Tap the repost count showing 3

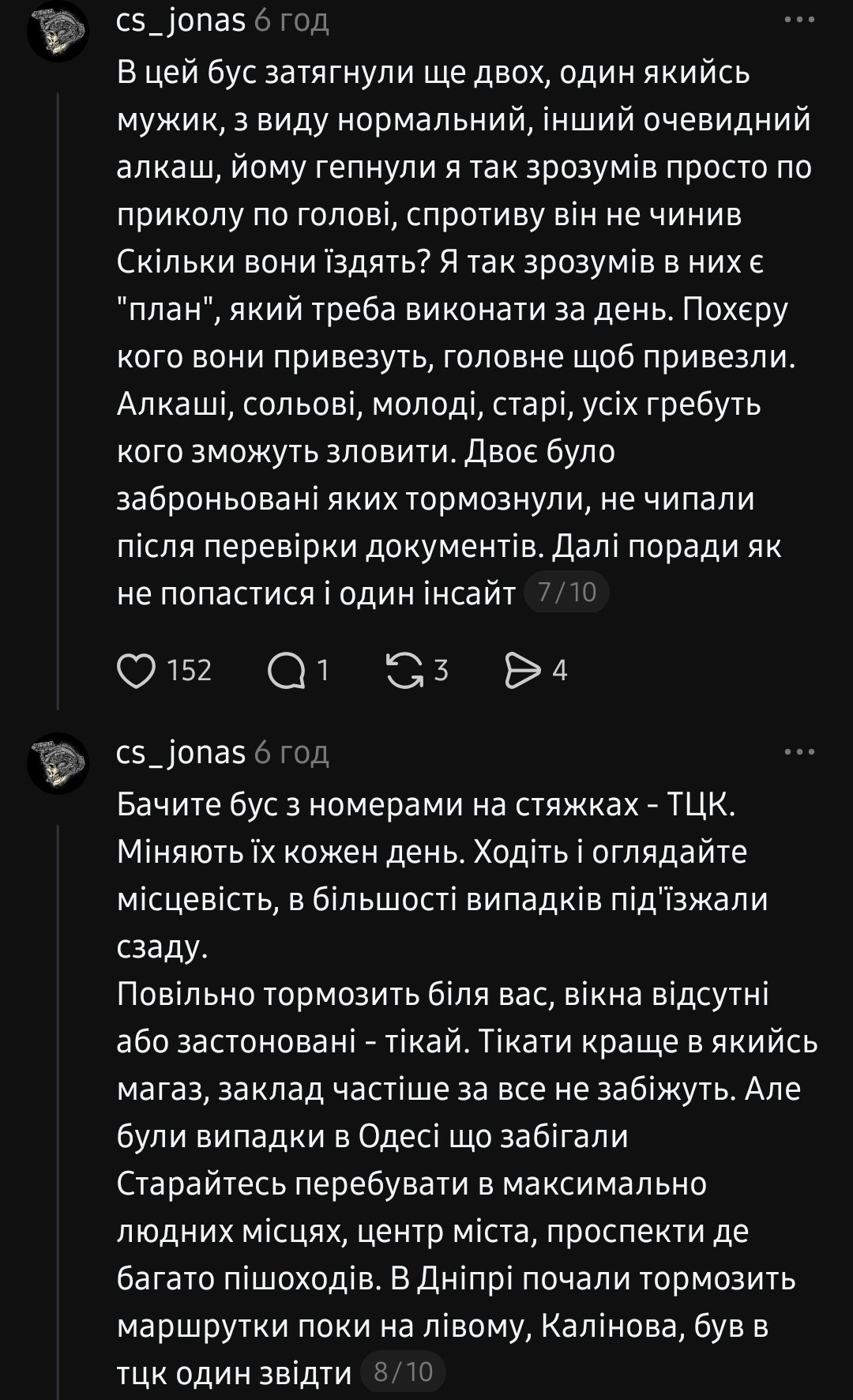tap(441, 671)
